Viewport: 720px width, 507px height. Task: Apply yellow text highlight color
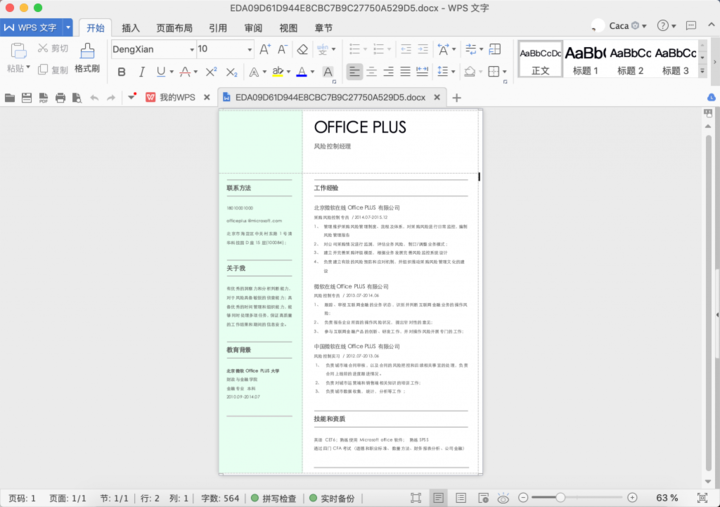[278, 72]
